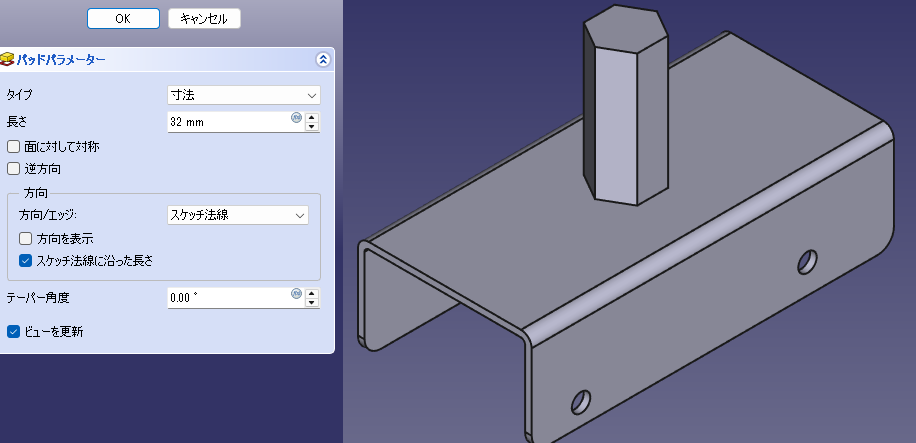Check the 逆方向 option

tap(14, 169)
